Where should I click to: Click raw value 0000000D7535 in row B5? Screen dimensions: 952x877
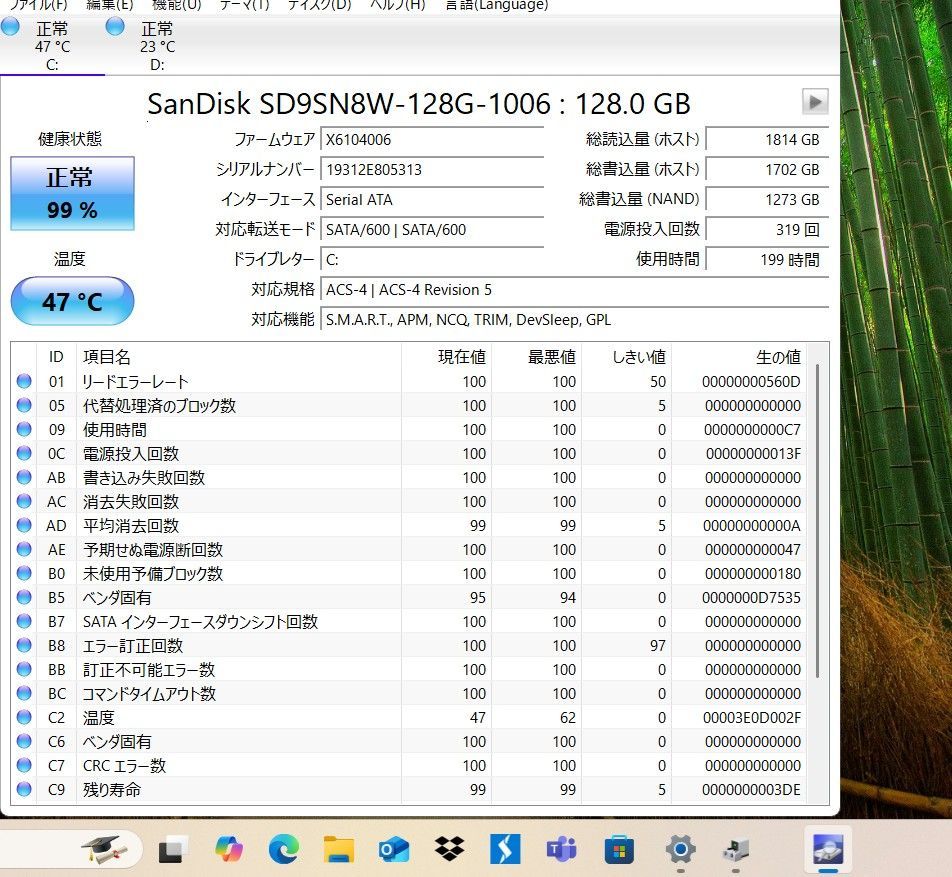(751, 598)
